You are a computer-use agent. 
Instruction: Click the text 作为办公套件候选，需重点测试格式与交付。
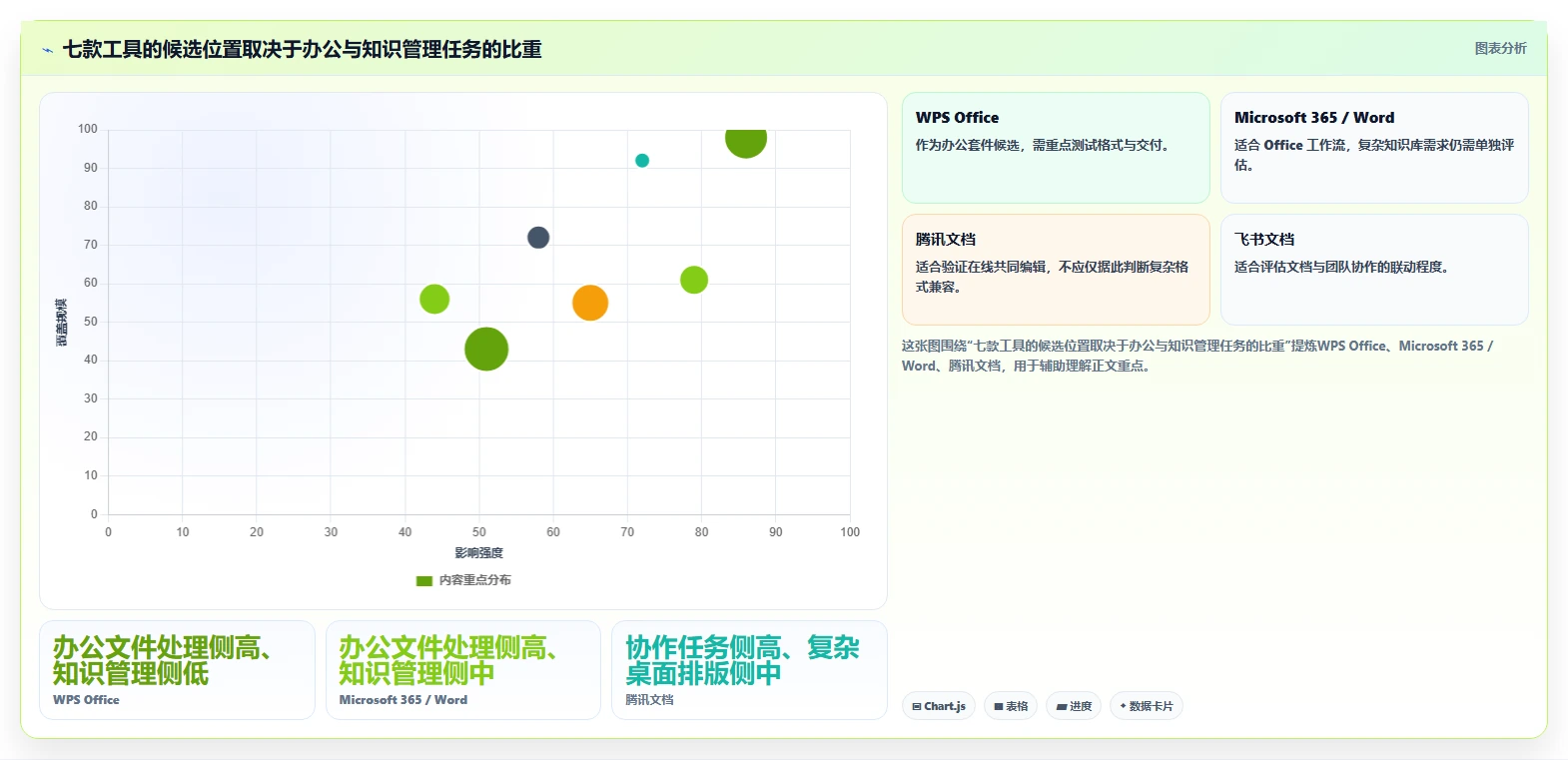(x=1042, y=145)
